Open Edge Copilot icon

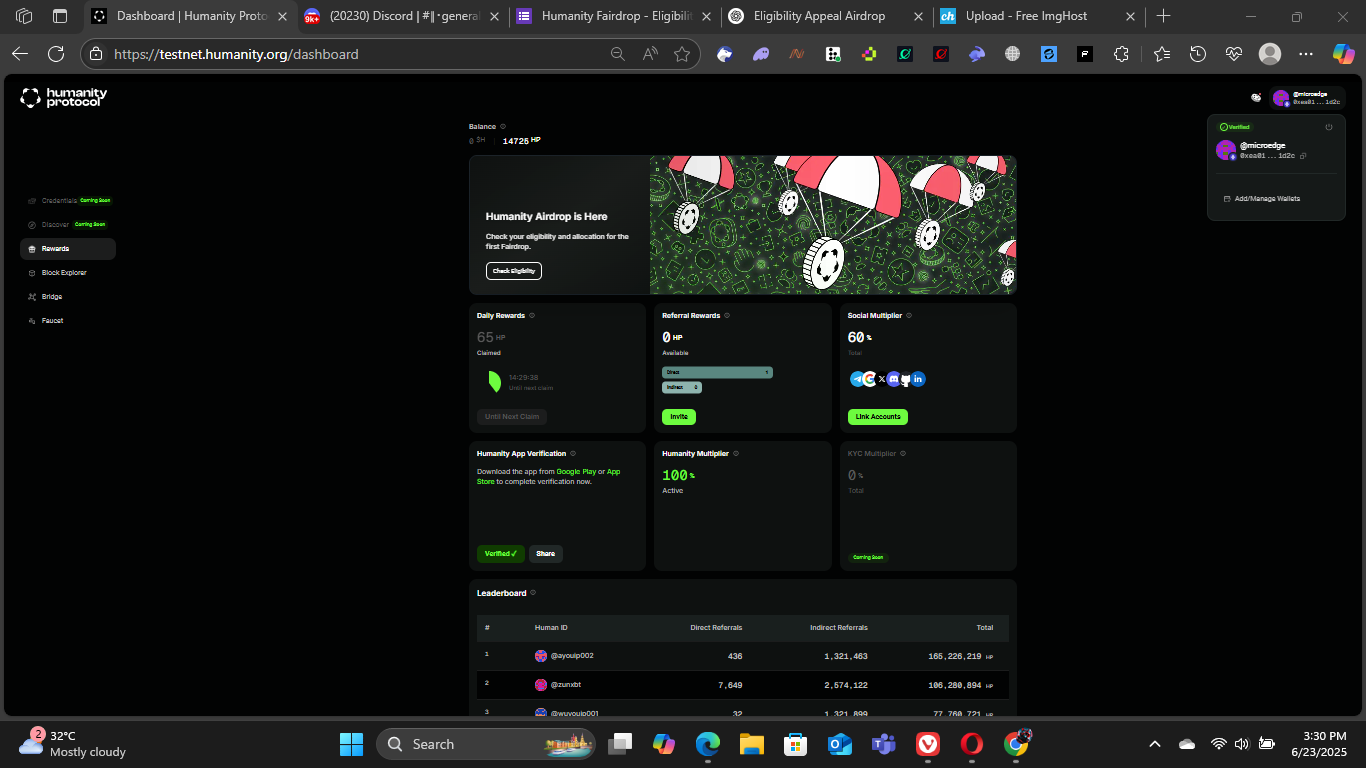(x=1343, y=54)
